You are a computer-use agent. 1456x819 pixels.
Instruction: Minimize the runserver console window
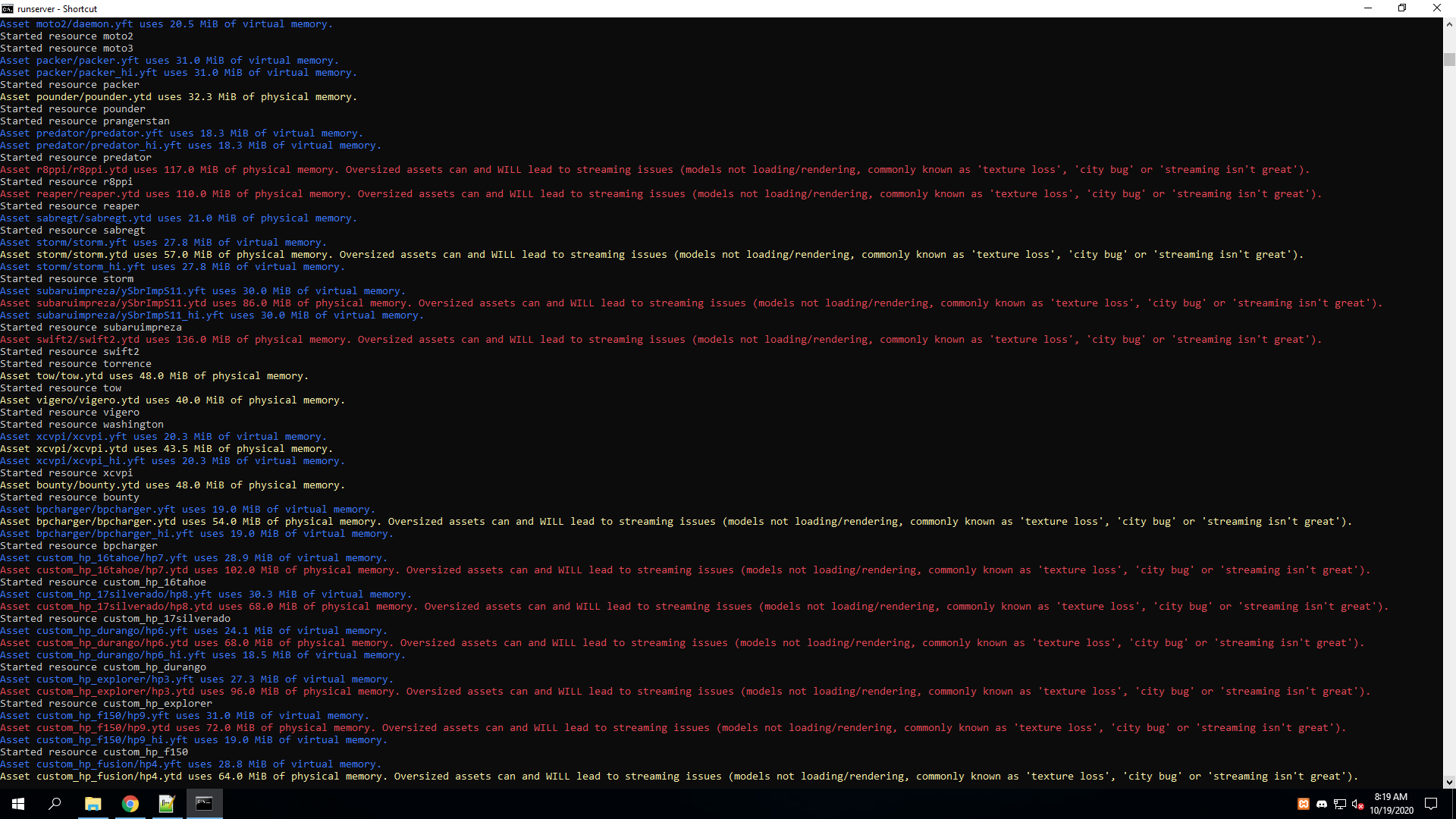point(1368,8)
